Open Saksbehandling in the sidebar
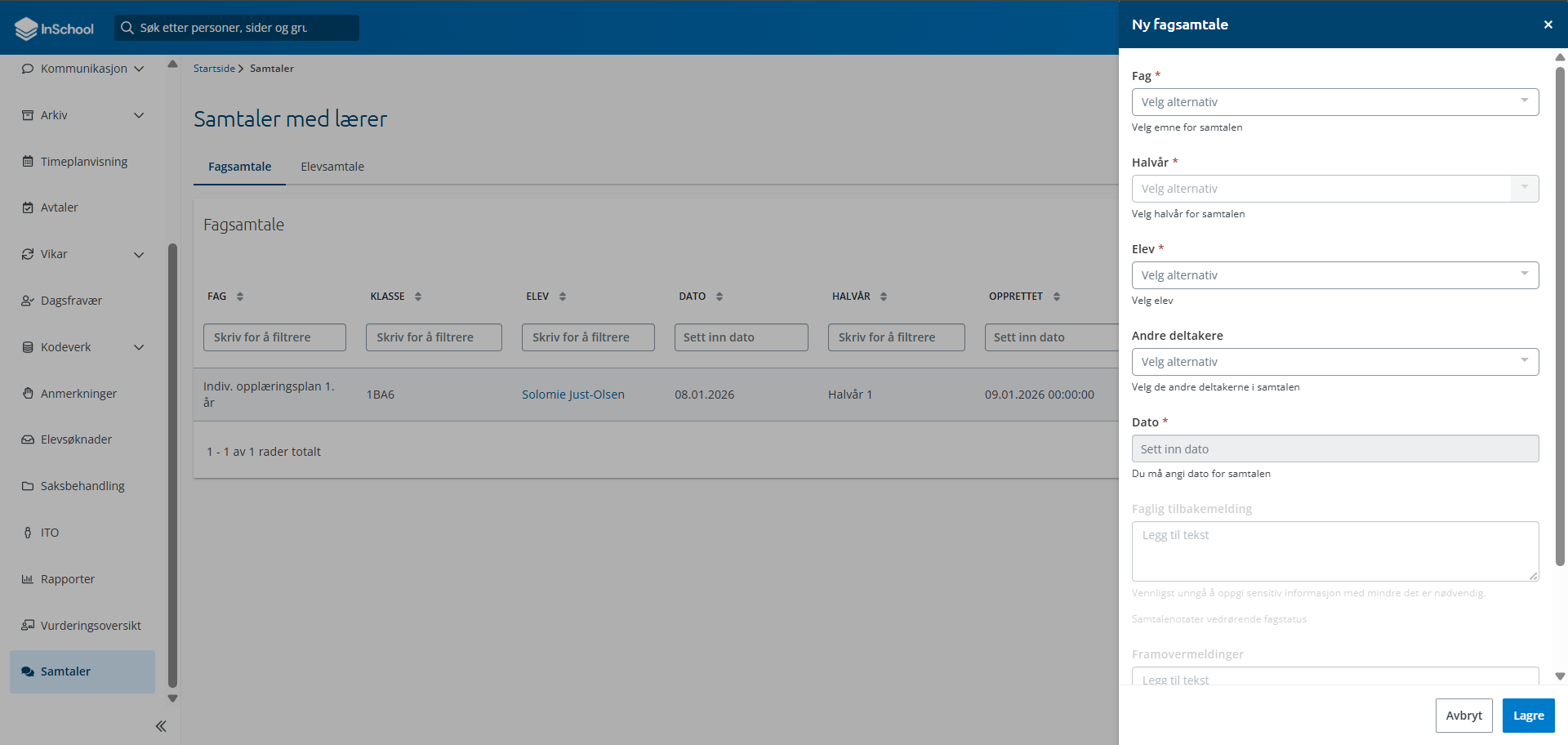The height and width of the screenshot is (745, 1568). click(82, 486)
